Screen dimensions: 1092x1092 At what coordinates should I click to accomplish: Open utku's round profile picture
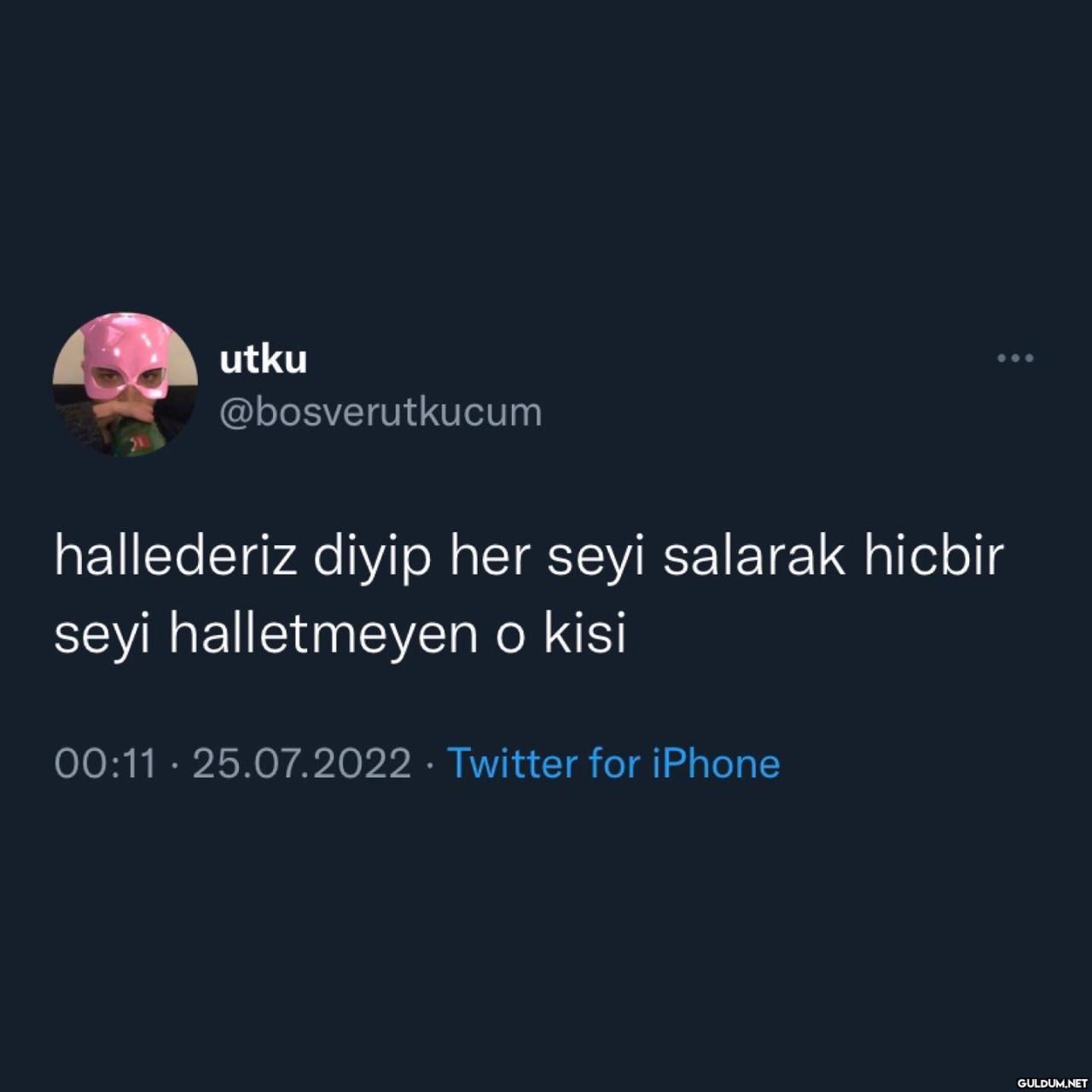[125, 385]
